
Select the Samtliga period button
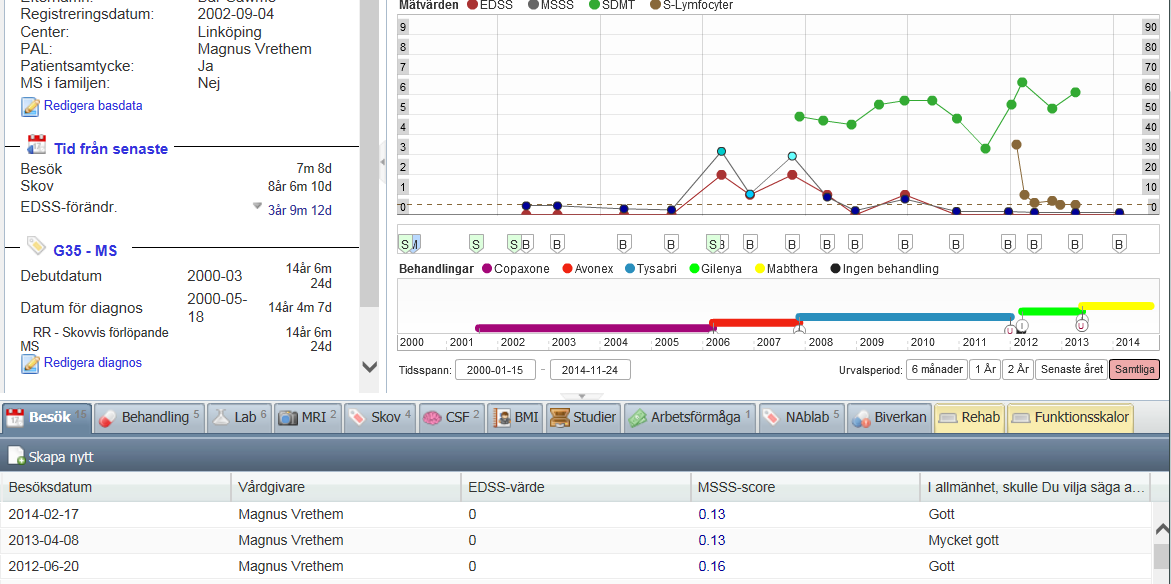(x=1134, y=370)
